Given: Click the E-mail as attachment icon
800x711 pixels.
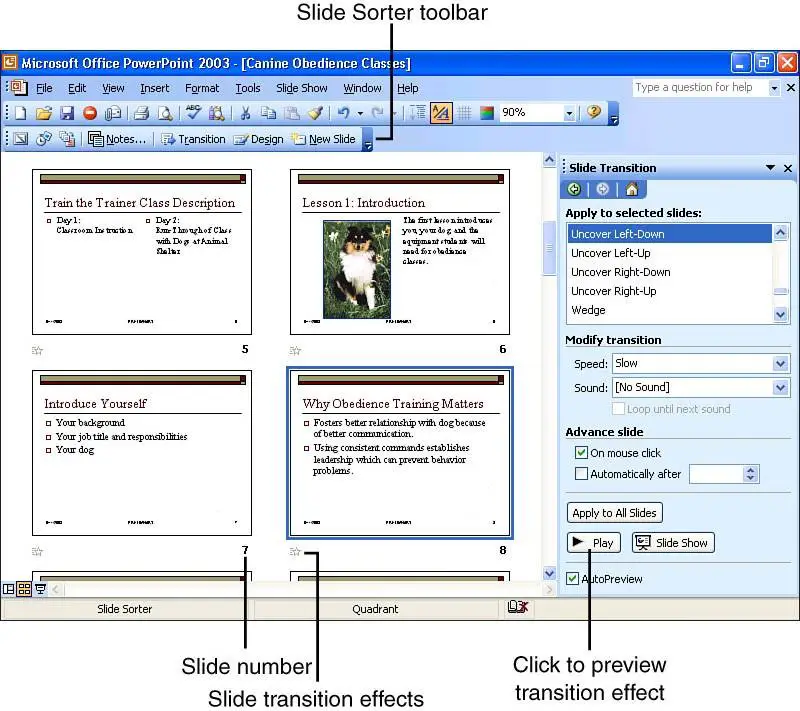Looking at the screenshot, I should point(113,113).
